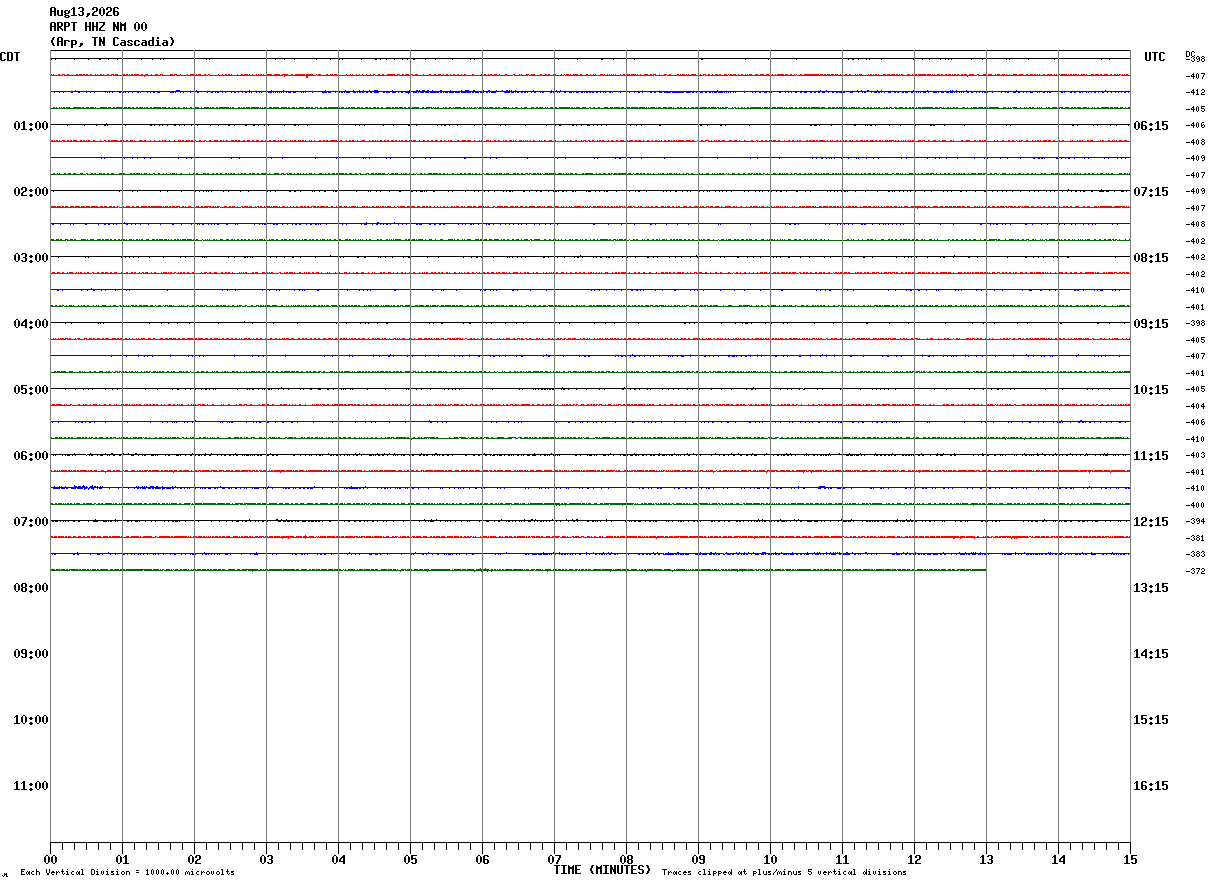Click the -372 DC offset value
Image resolution: width=1210 pixels, height=886 pixels.
pos(1195,570)
